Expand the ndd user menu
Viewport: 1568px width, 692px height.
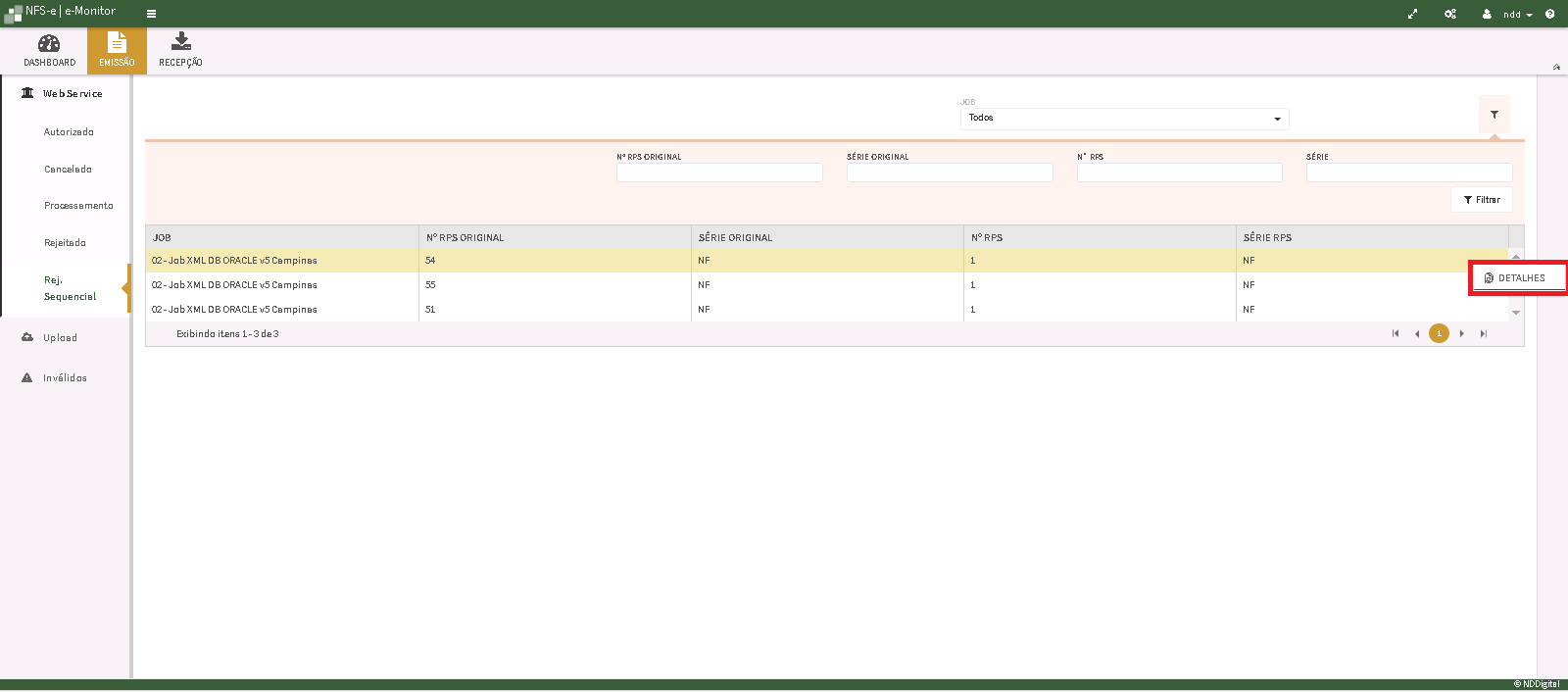(1511, 14)
